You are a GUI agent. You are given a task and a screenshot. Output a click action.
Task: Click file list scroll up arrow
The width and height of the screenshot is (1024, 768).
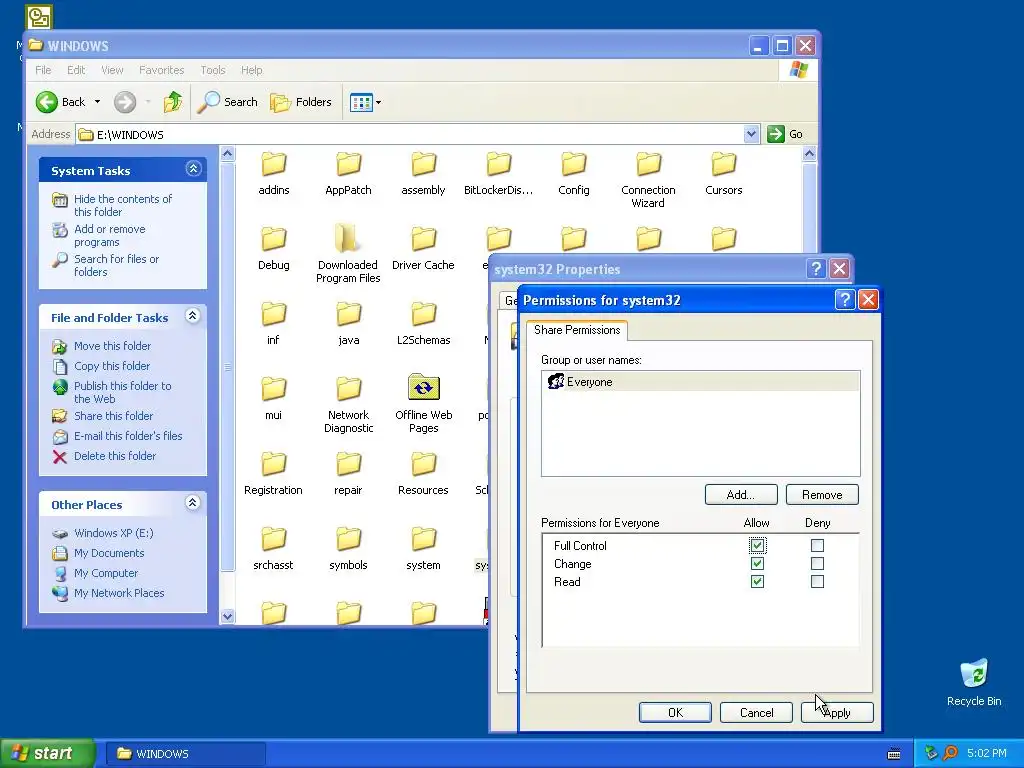(810, 154)
